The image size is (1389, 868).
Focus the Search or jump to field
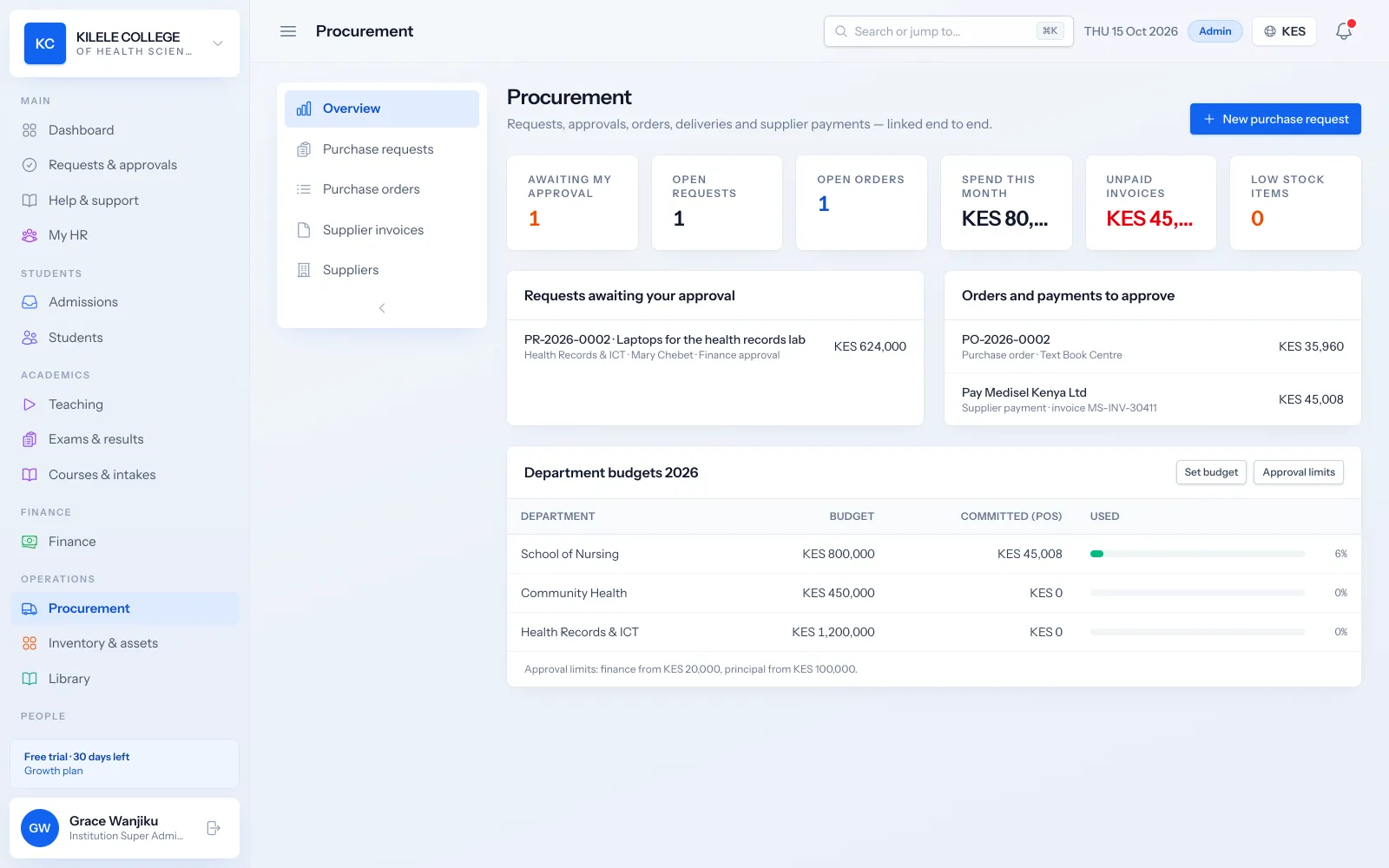tap(948, 31)
